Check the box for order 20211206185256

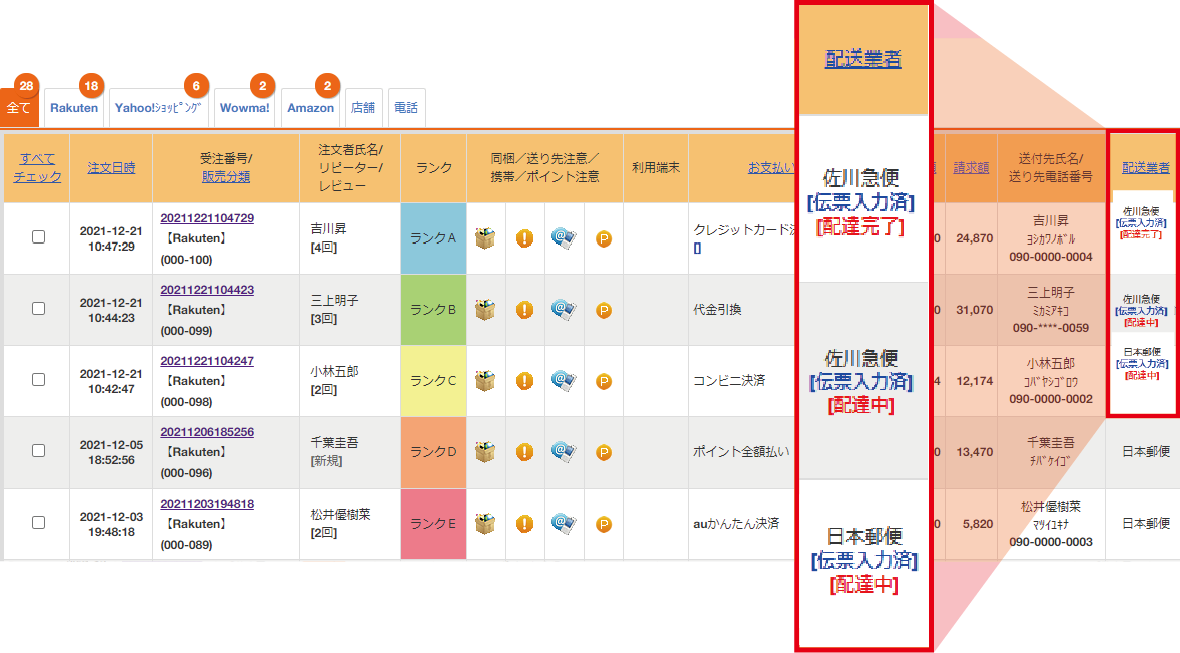[38, 451]
